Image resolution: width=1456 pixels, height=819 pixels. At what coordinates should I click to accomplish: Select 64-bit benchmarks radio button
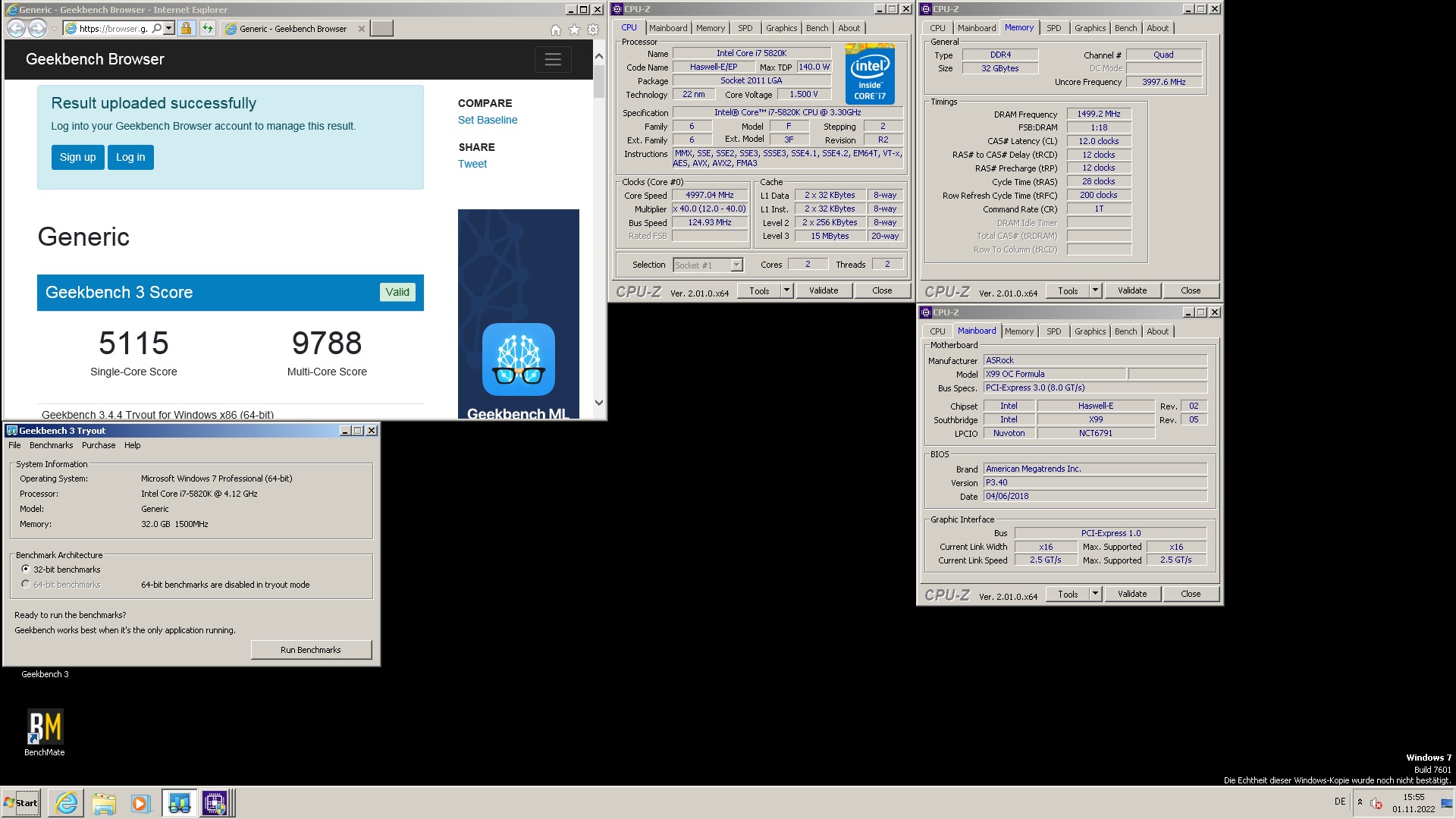tap(26, 584)
